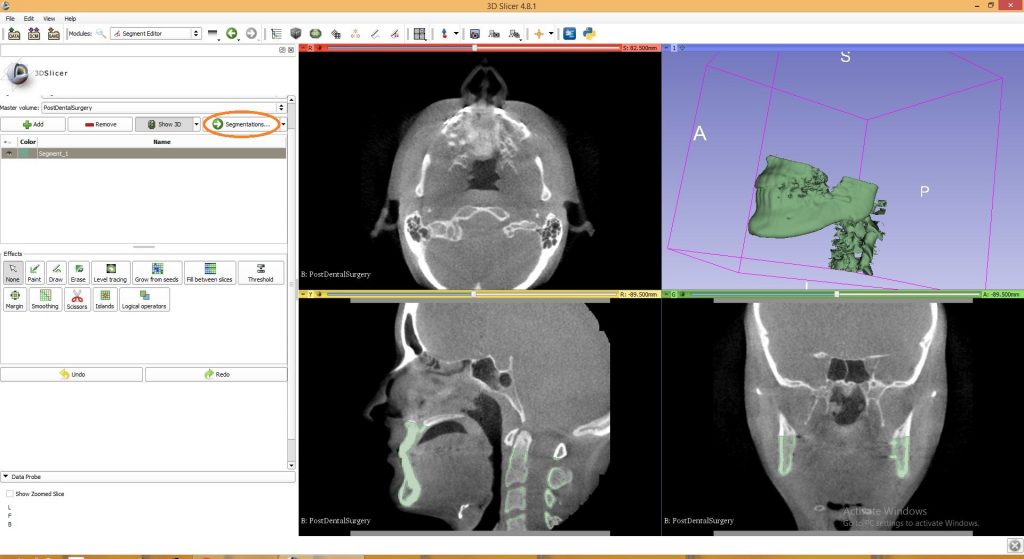Open the Segmentations button dropdown arrow
The image size is (1024, 559).
coord(283,124)
